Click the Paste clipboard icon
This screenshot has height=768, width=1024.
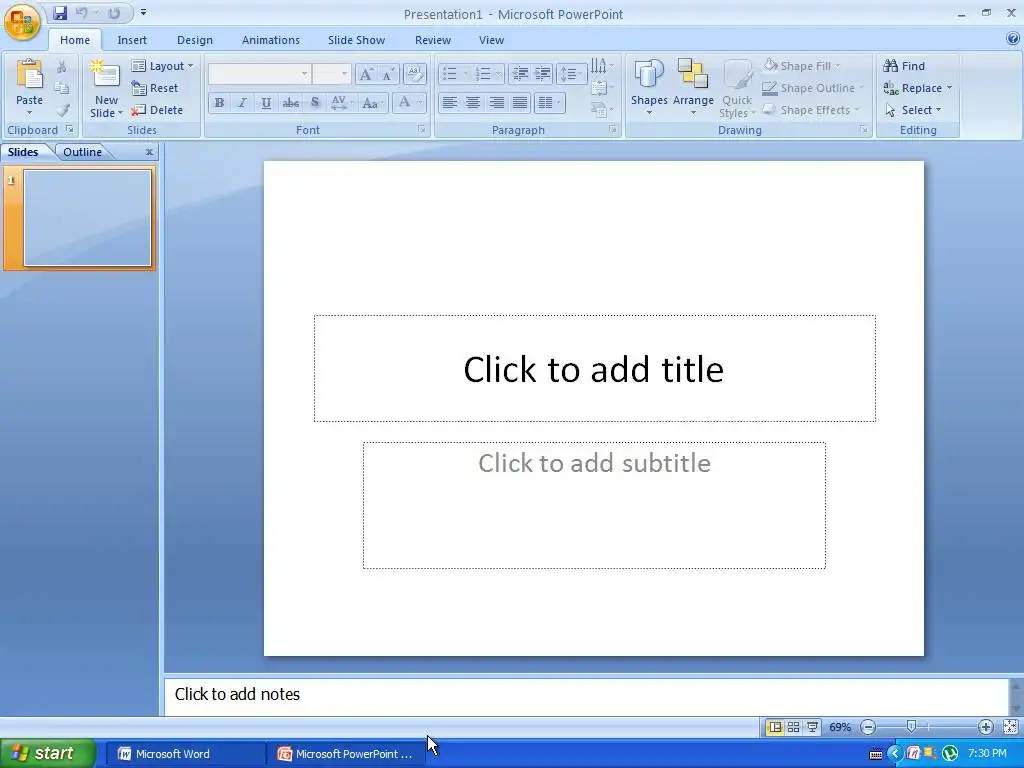[x=29, y=76]
